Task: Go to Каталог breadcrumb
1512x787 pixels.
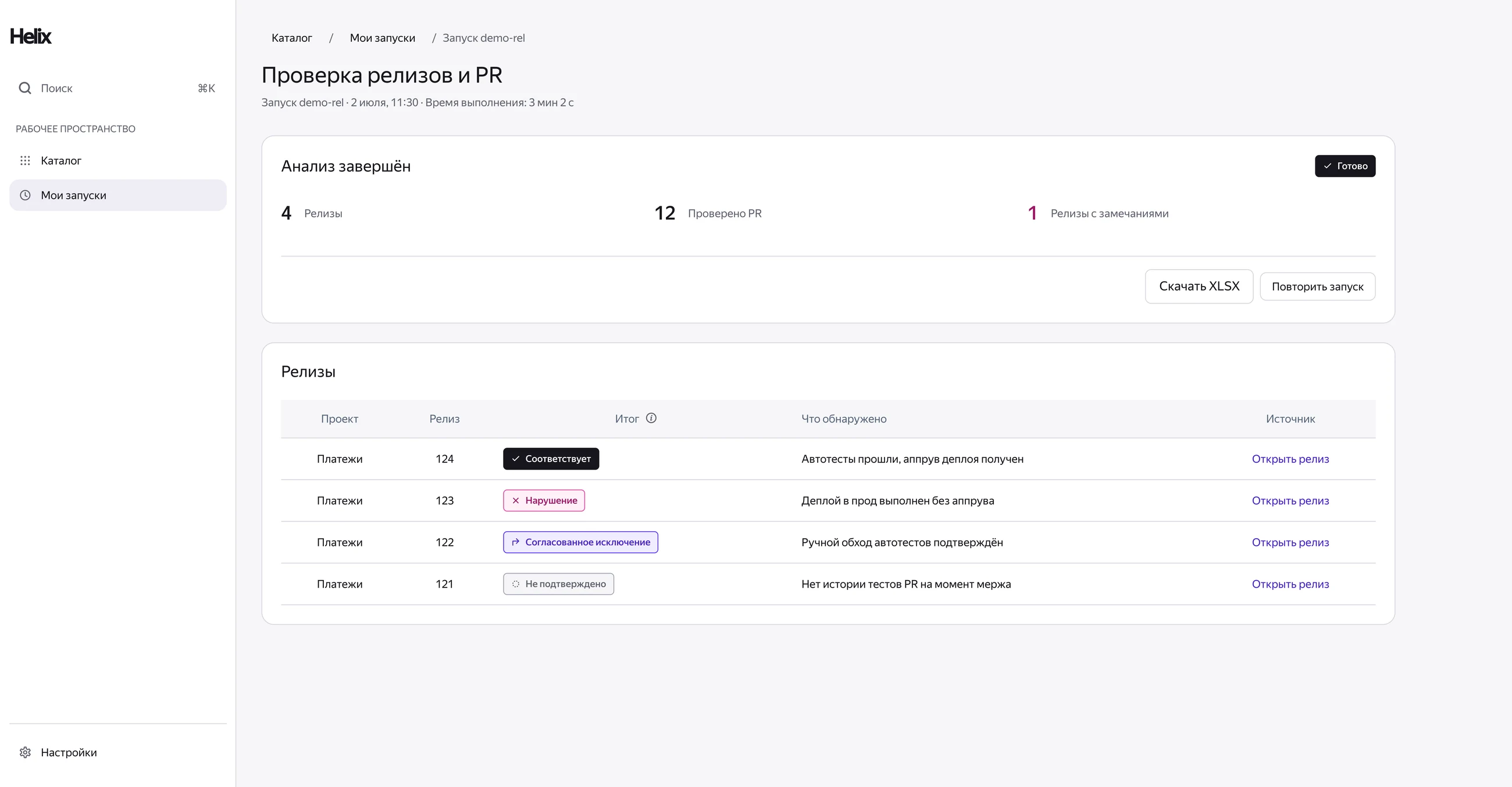Action: (292, 38)
